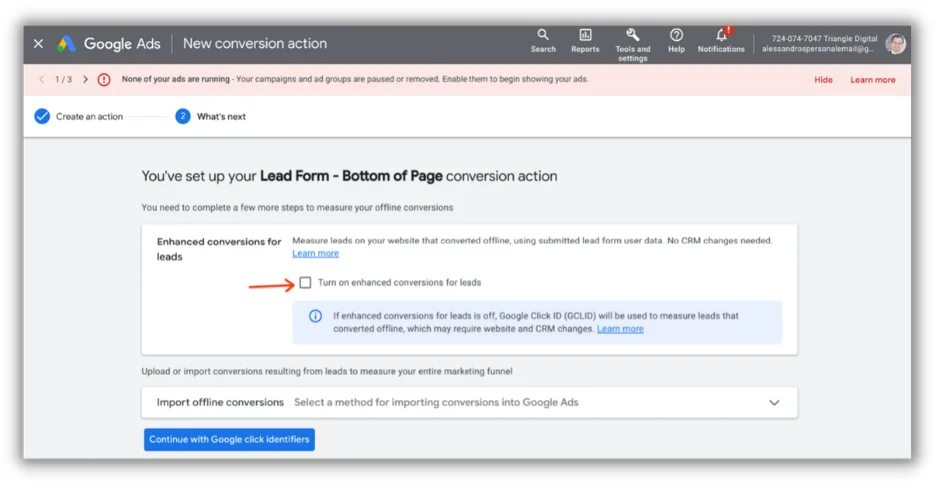Click the New conversion action title
Image resolution: width=936 pixels, height=489 pixels.
click(x=255, y=44)
